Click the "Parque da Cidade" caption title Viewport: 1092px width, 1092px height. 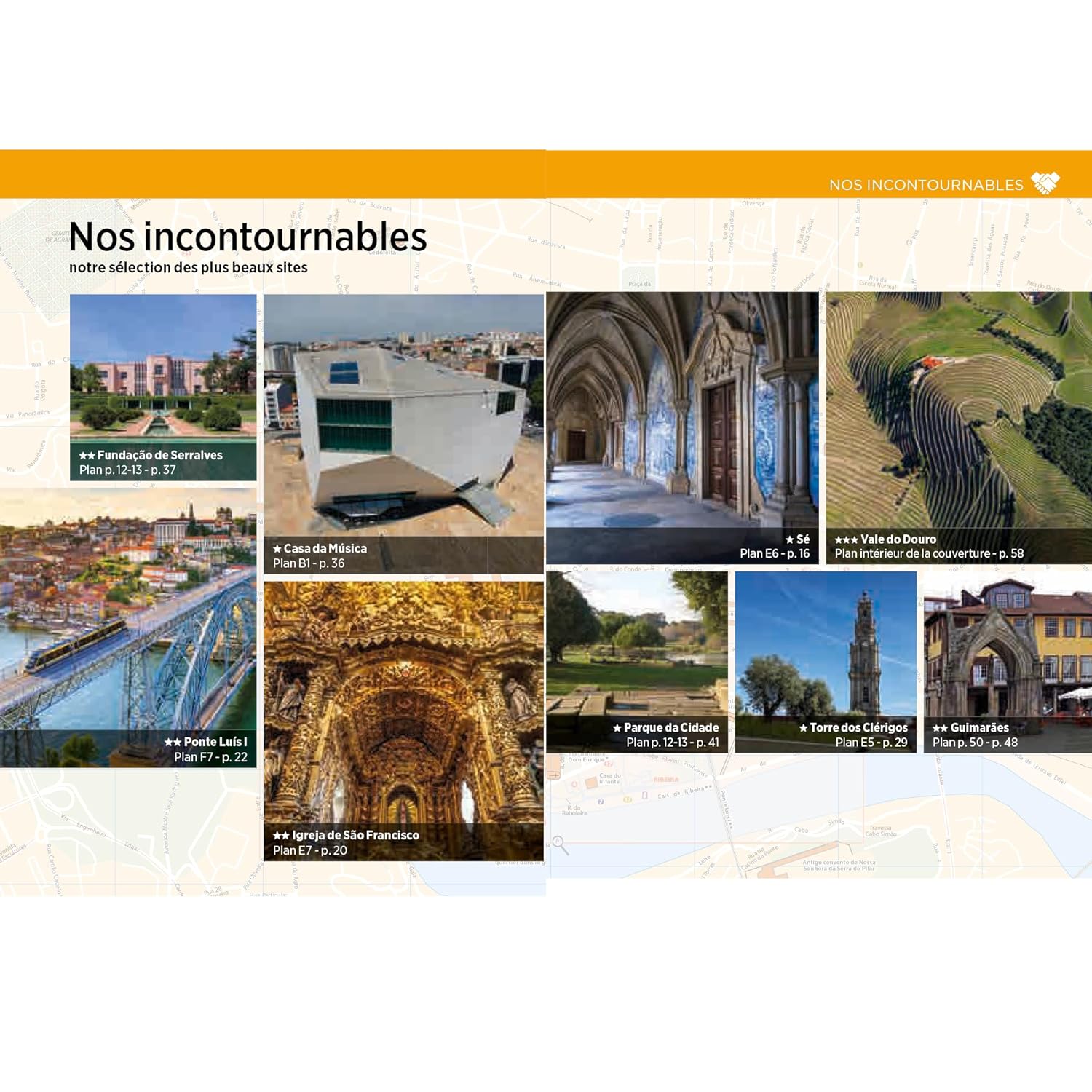670,727
